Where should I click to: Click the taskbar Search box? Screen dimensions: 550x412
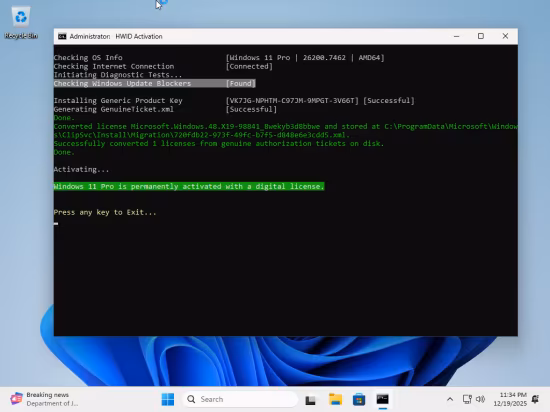pos(240,399)
